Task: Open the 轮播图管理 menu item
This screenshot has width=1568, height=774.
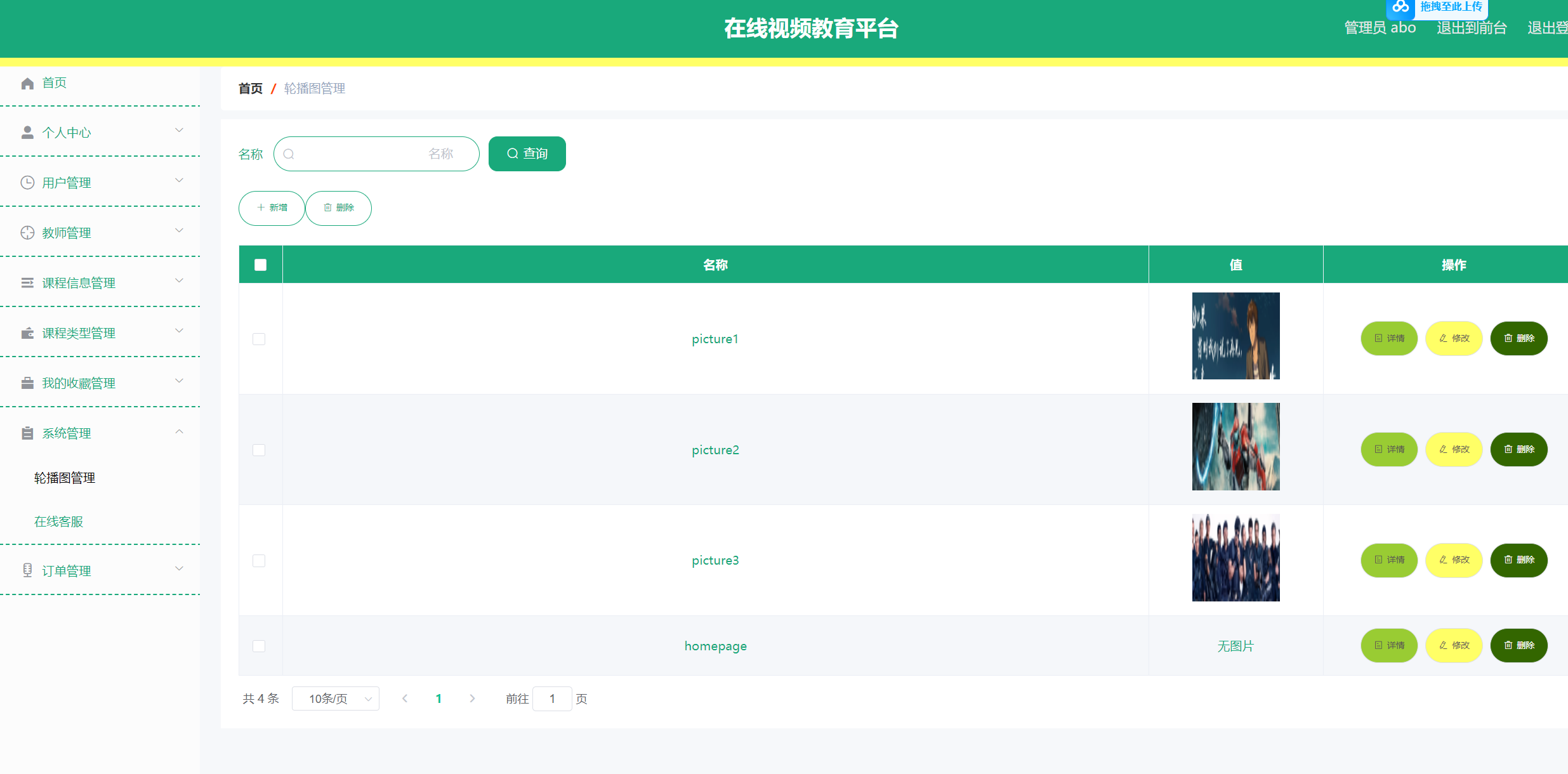Action: [x=64, y=478]
